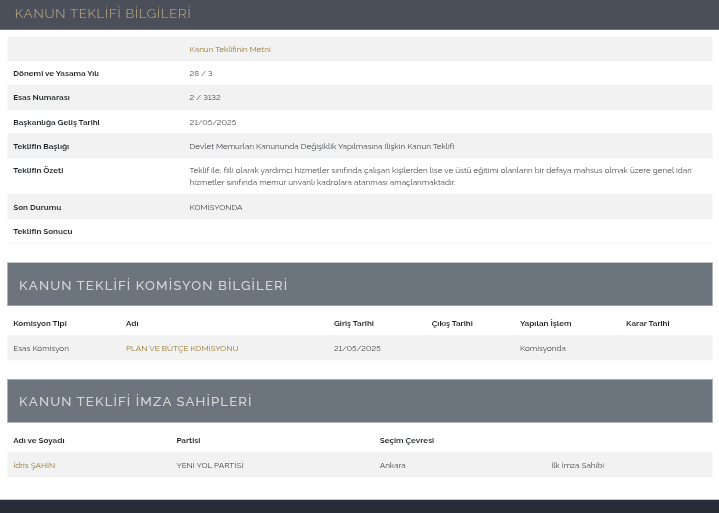Select the İlk İmza Sahibi cell
719x513 pixels.
coord(578,465)
